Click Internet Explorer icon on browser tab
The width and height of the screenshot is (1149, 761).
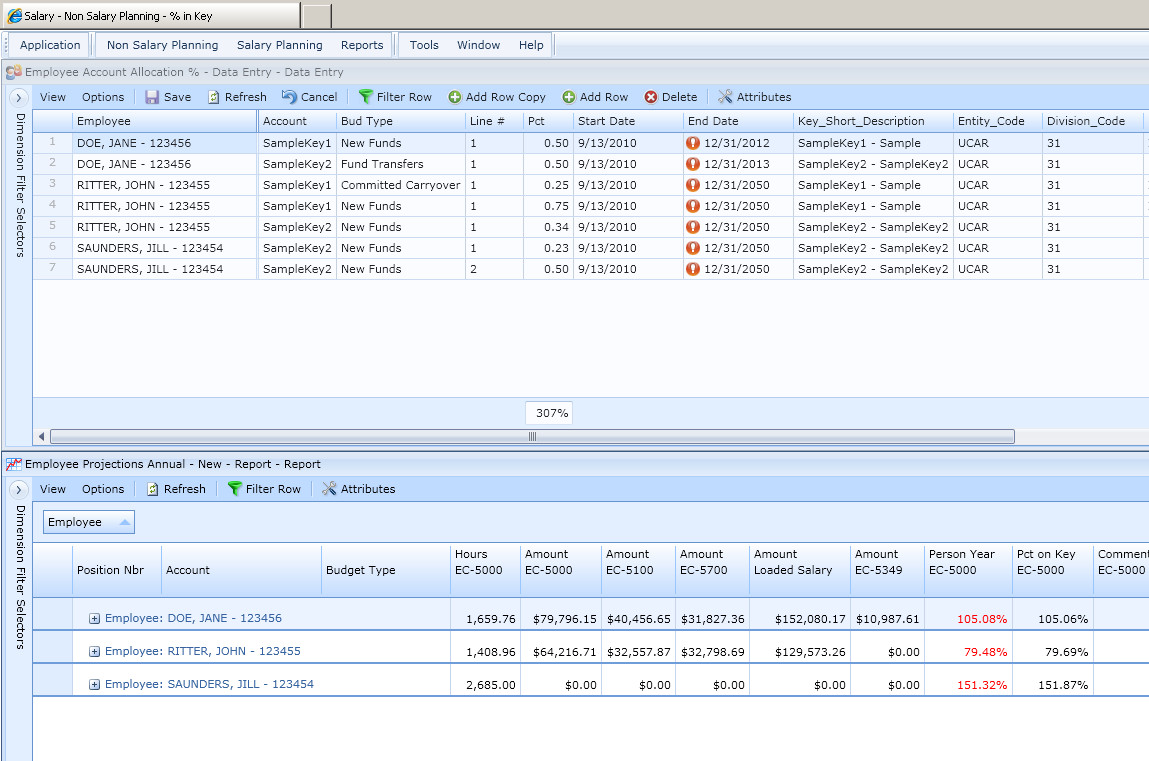[x=14, y=15]
